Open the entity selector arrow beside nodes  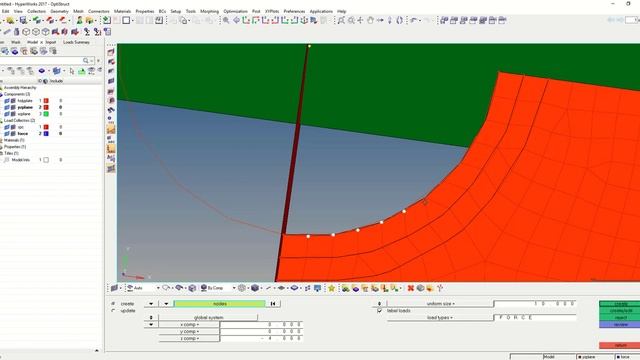point(166,304)
